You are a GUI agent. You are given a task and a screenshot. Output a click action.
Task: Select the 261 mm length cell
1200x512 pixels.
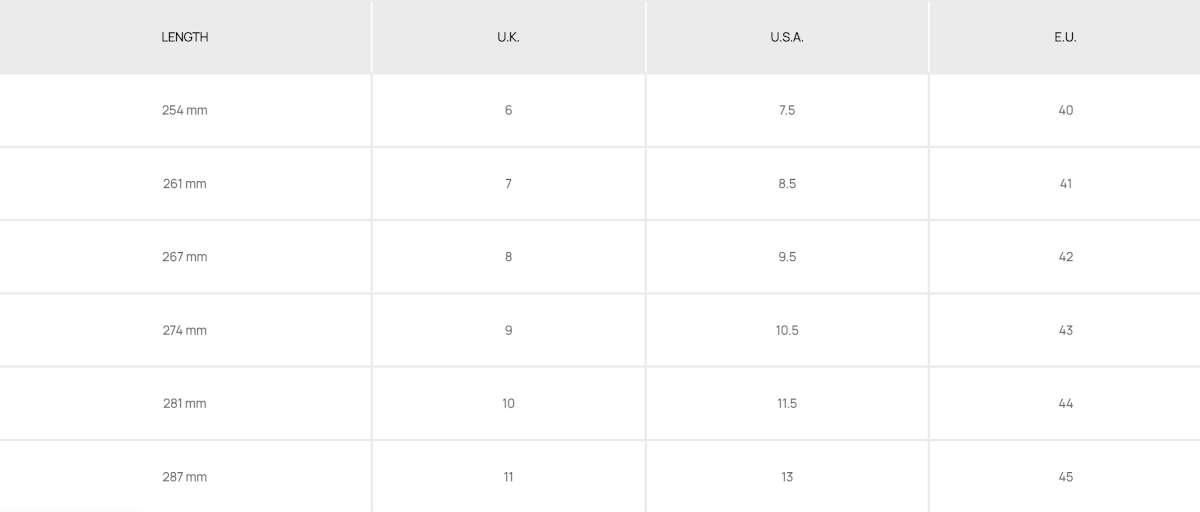(185, 184)
